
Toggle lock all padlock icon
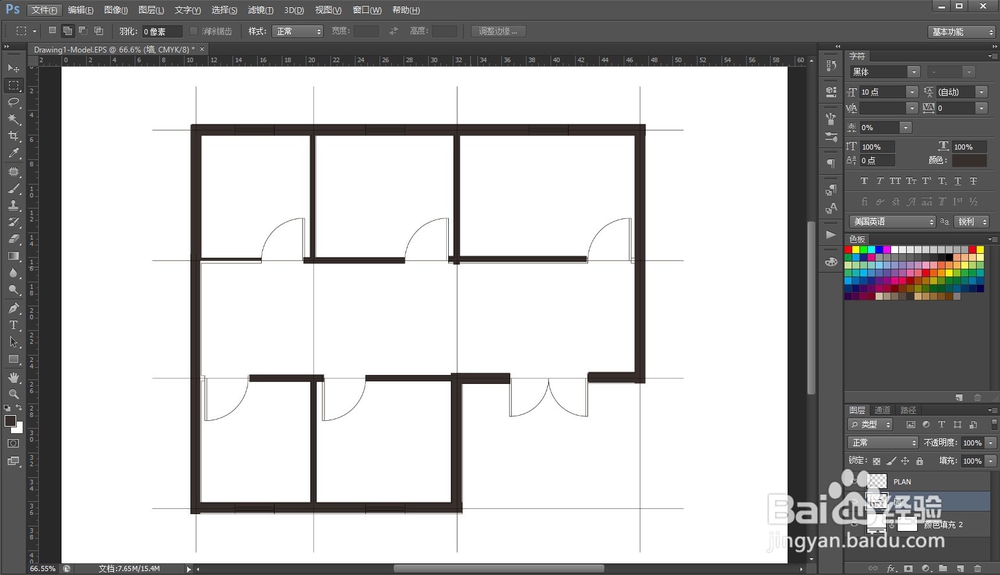[x=919, y=461]
